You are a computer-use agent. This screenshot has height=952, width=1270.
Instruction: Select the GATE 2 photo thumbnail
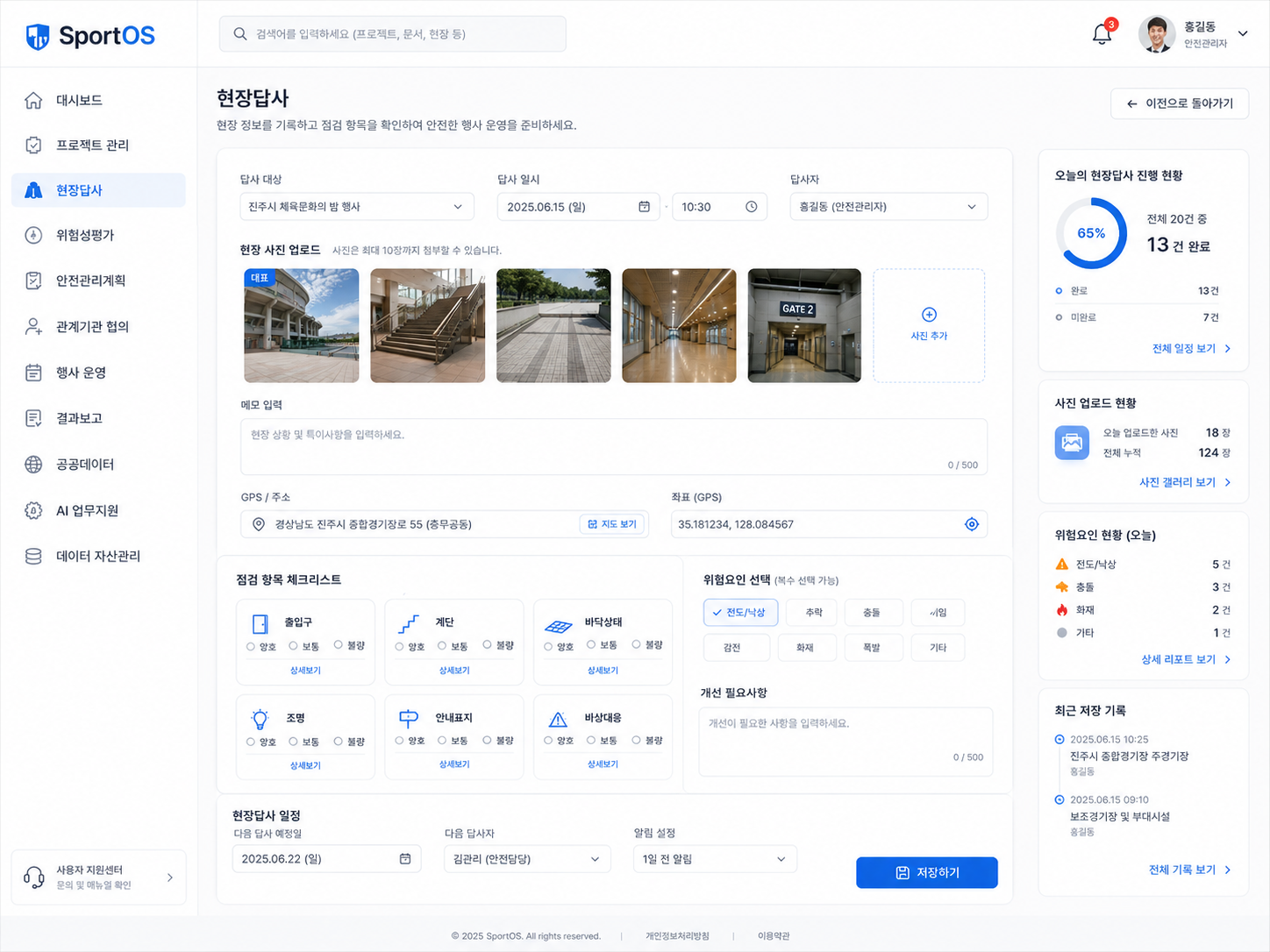tap(804, 325)
